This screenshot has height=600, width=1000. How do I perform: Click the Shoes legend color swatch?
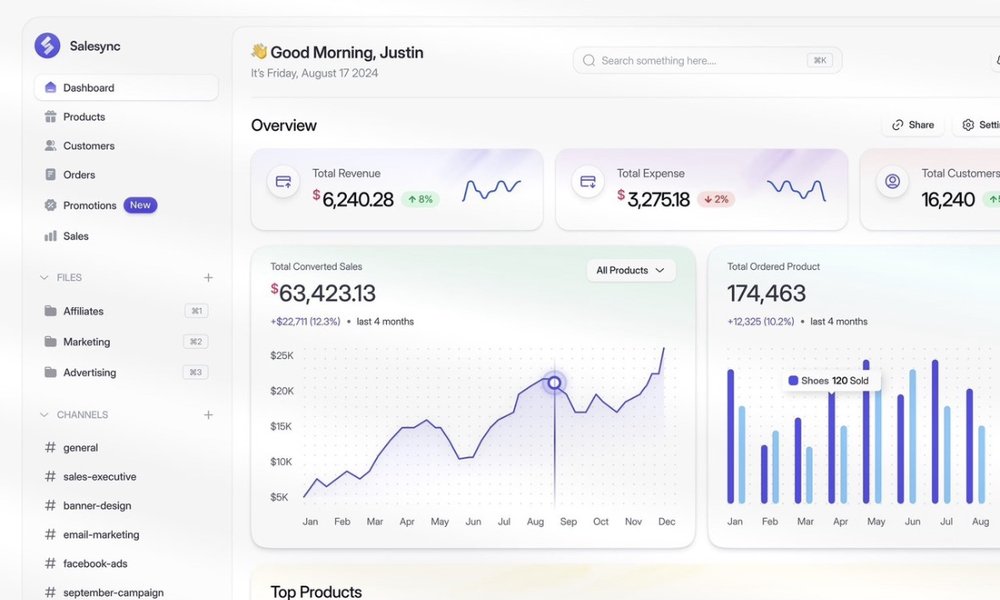(793, 381)
